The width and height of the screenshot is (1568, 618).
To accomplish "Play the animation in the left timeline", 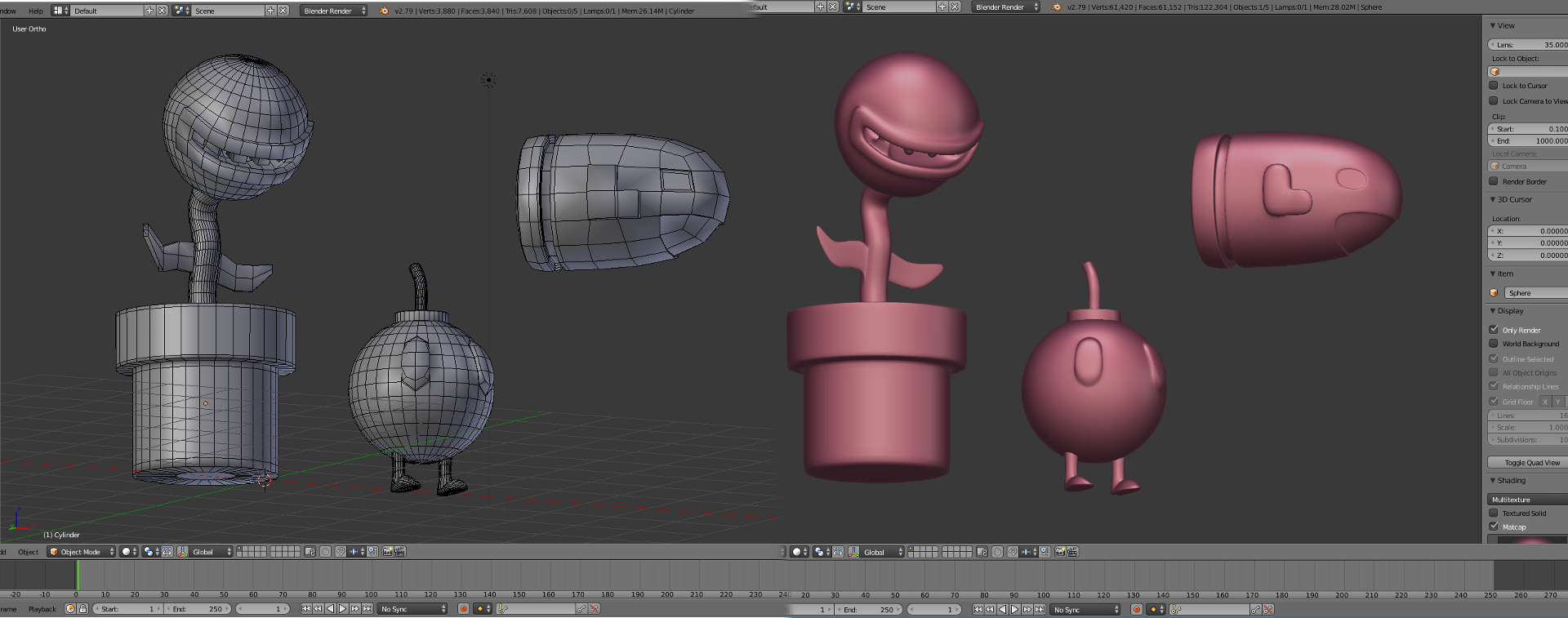I will pyautogui.click(x=342, y=609).
